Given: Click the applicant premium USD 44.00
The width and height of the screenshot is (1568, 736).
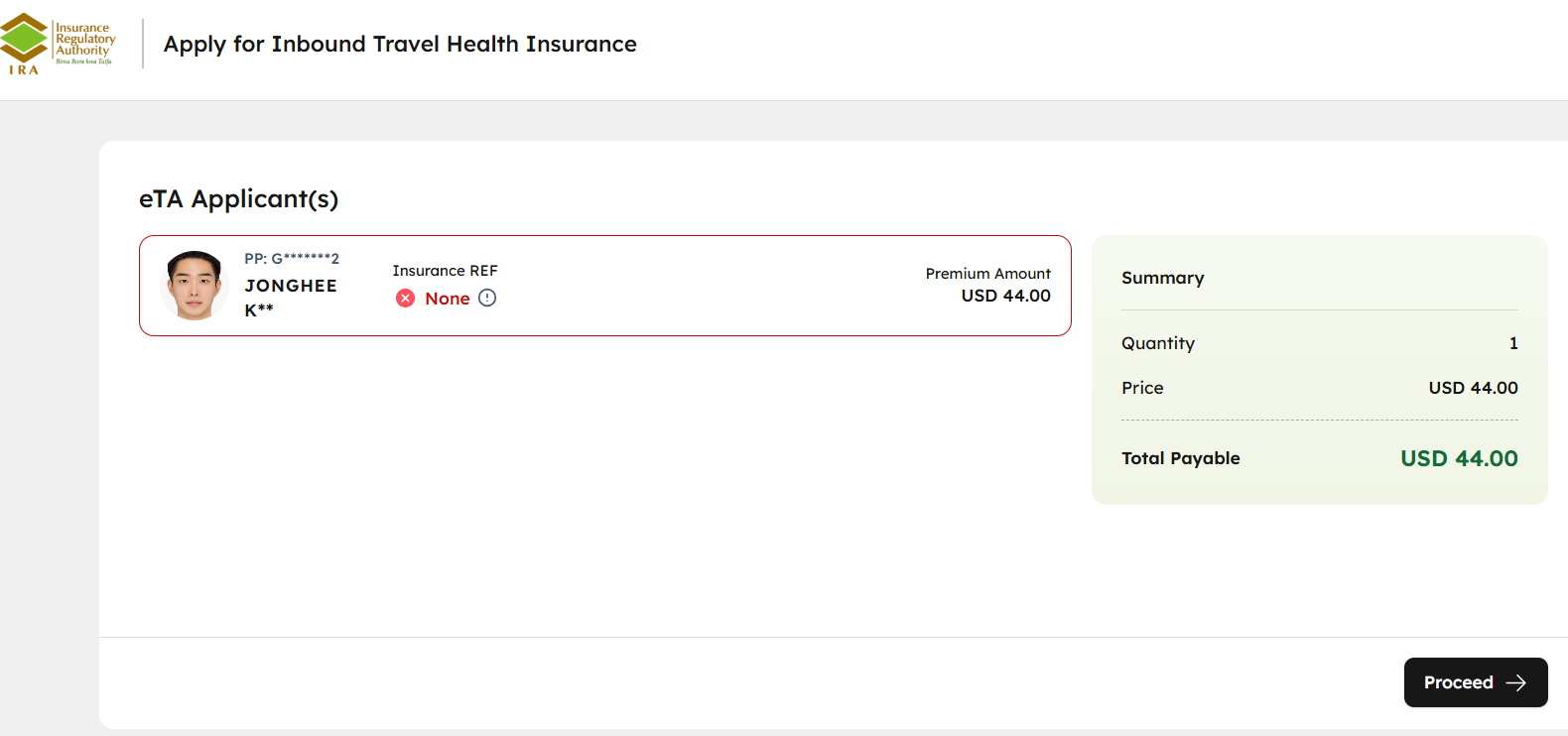Looking at the screenshot, I should click(1006, 296).
